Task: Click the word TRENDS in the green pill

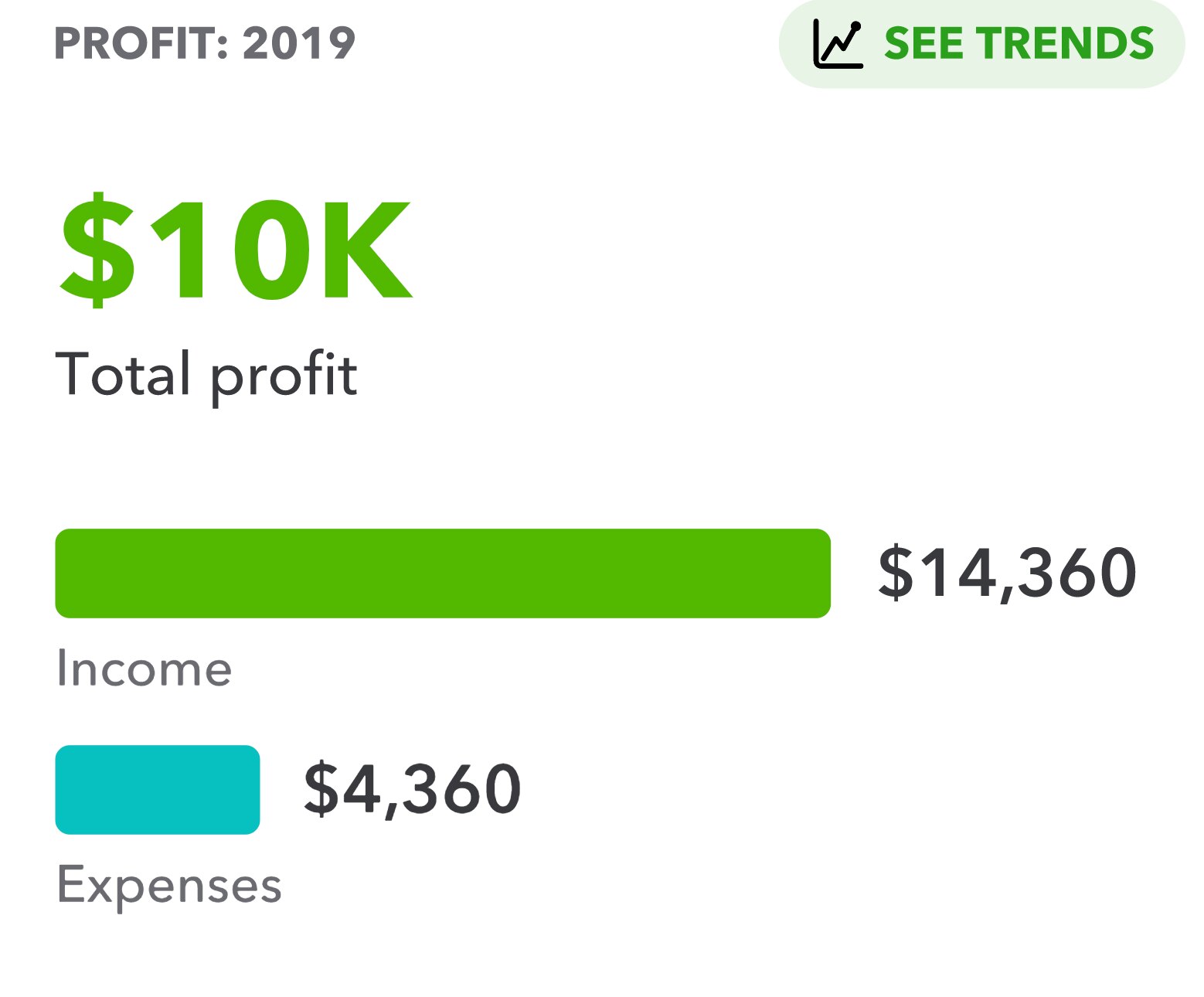Action: coord(1069,43)
